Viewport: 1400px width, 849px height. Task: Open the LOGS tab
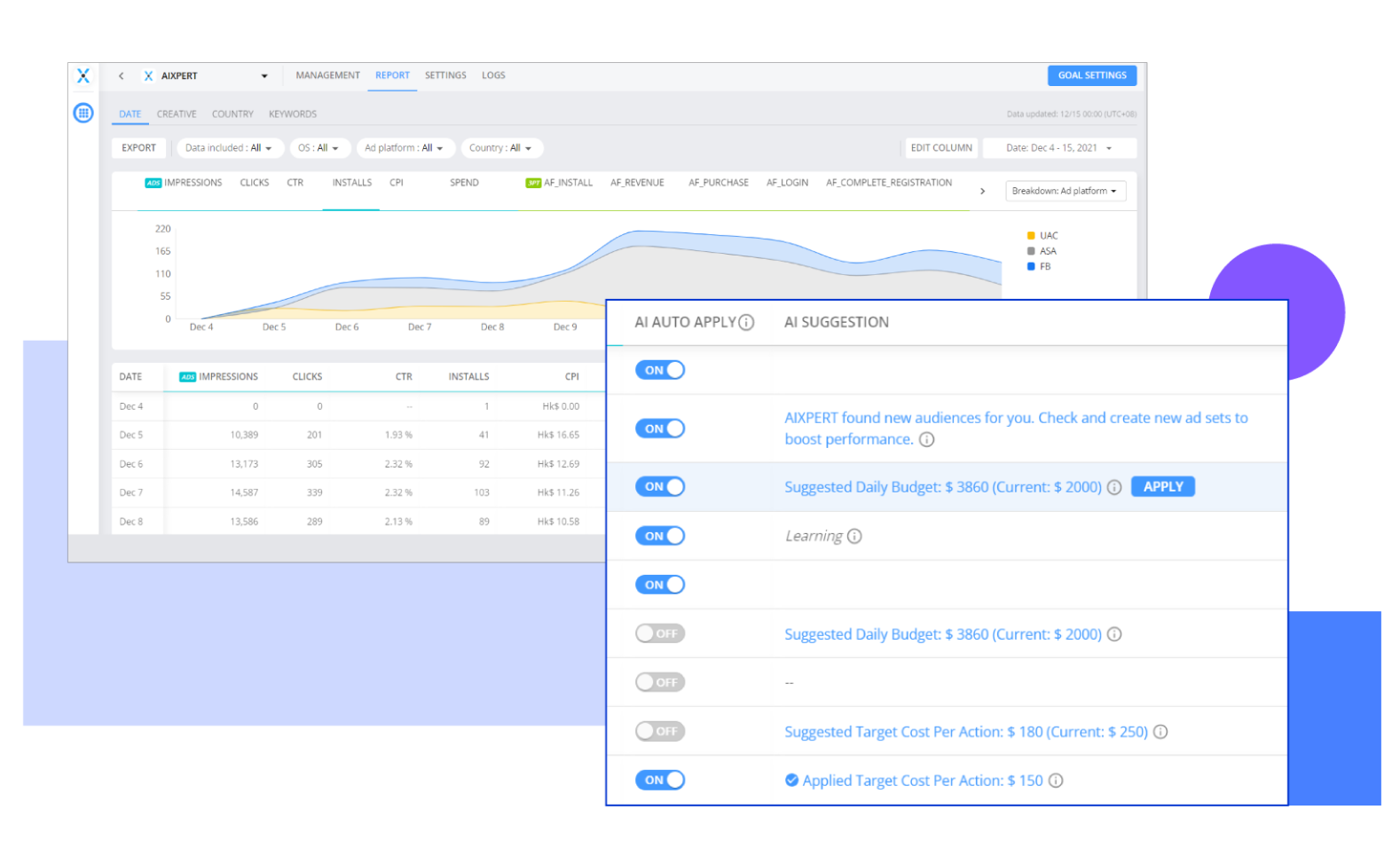point(493,75)
